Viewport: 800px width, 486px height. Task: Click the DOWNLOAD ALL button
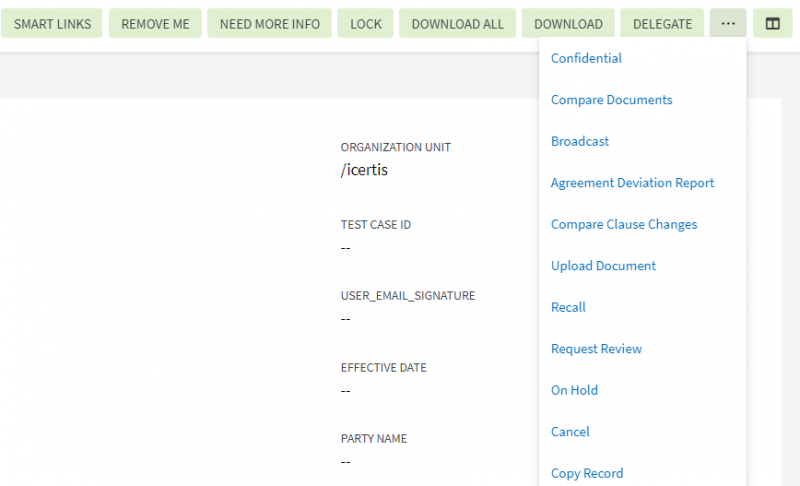[x=458, y=24]
